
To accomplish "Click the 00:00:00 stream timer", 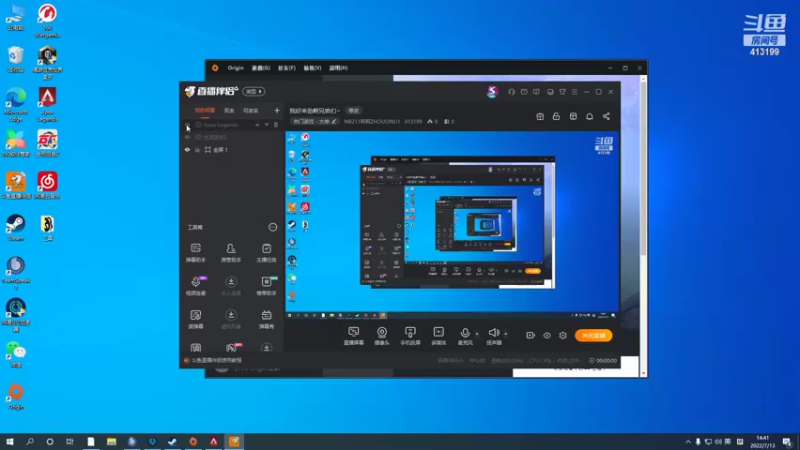I will [x=603, y=360].
